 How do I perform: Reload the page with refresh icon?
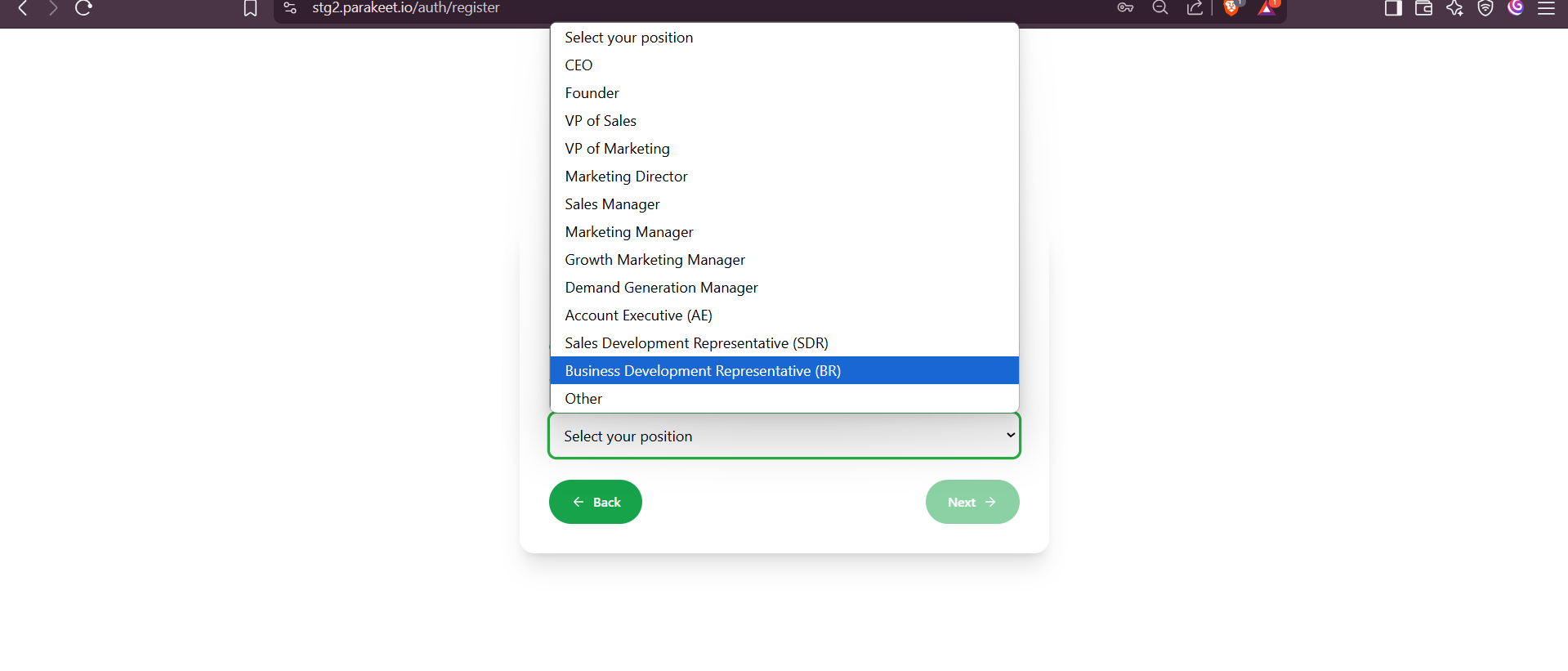point(83,8)
